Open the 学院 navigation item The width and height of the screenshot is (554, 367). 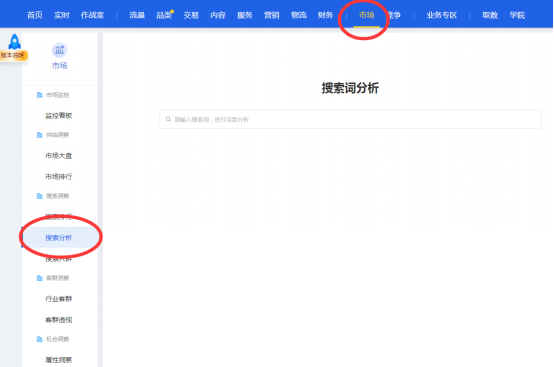click(x=517, y=15)
